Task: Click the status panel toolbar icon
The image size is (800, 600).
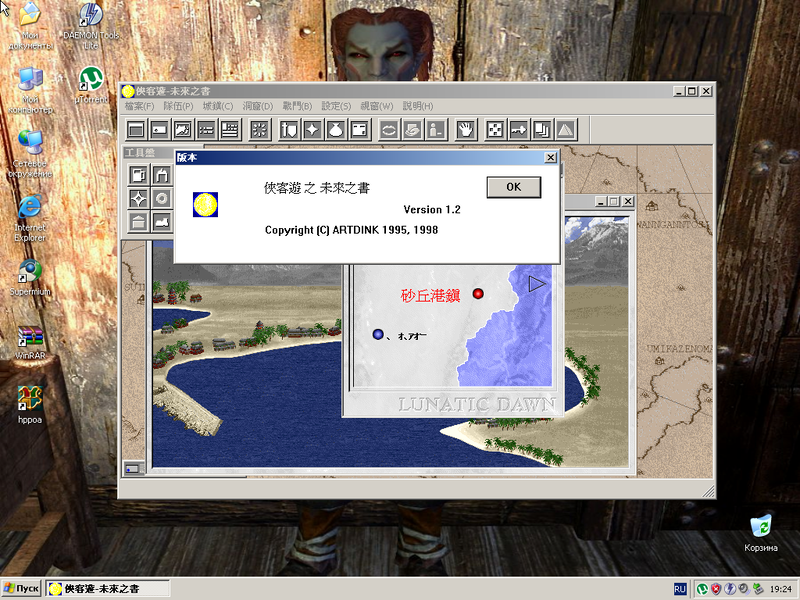Action: point(360,130)
